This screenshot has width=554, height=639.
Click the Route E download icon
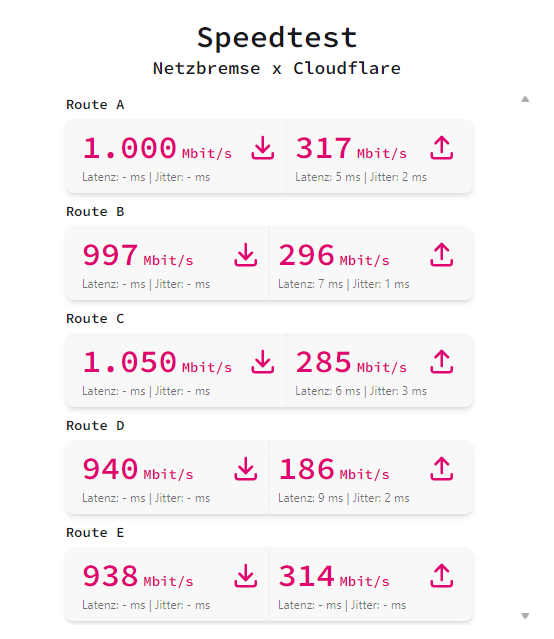coord(245,575)
